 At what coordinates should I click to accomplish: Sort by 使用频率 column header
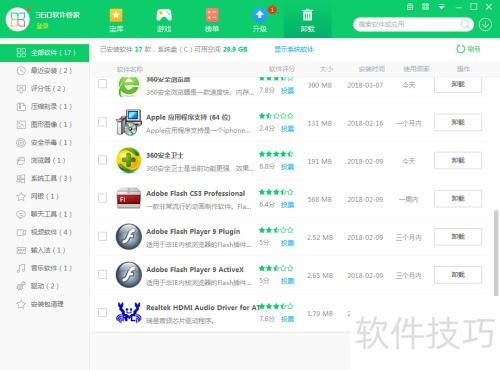416,69
